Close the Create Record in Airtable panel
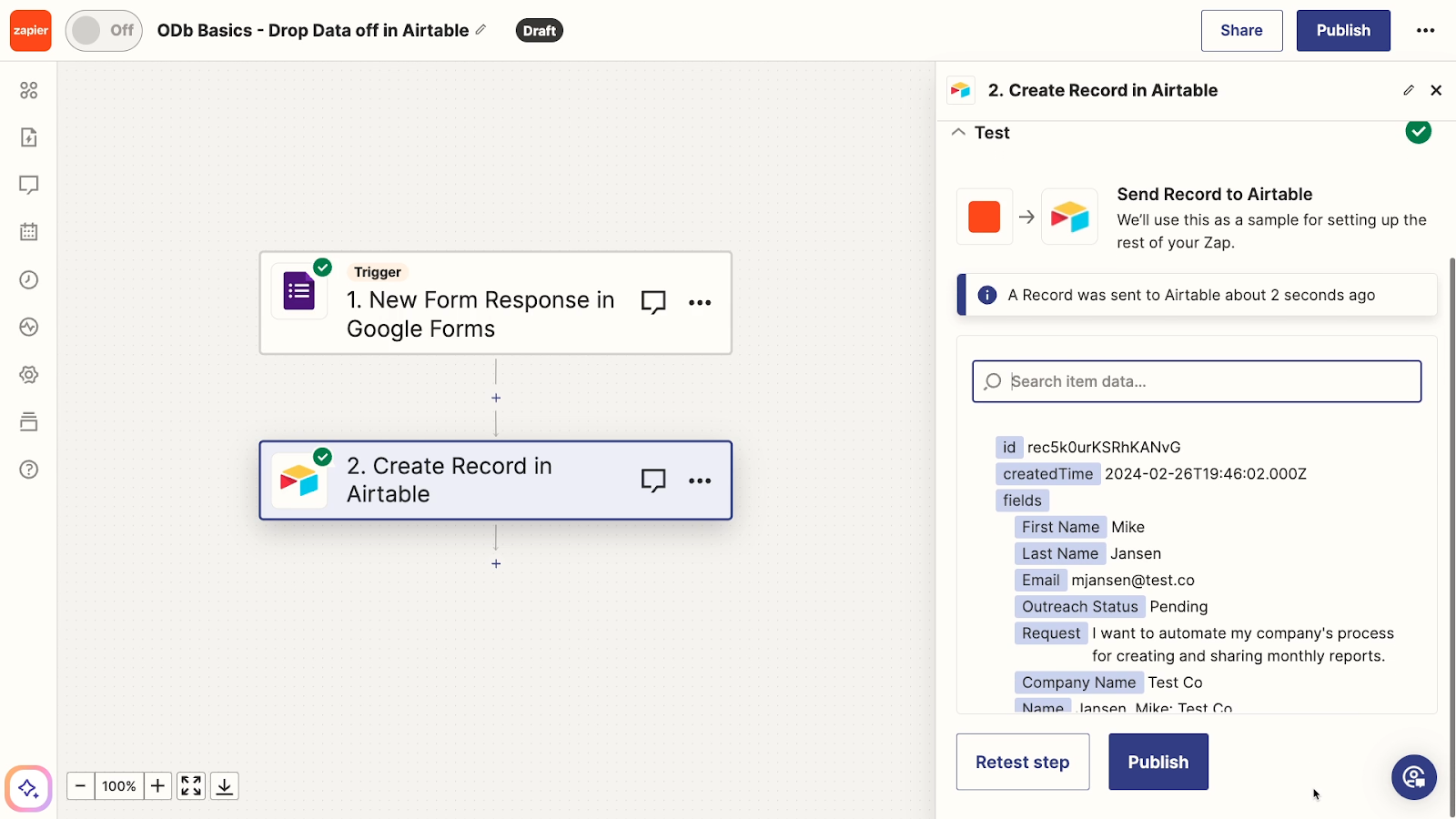The image size is (1456, 819). click(x=1436, y=90)
